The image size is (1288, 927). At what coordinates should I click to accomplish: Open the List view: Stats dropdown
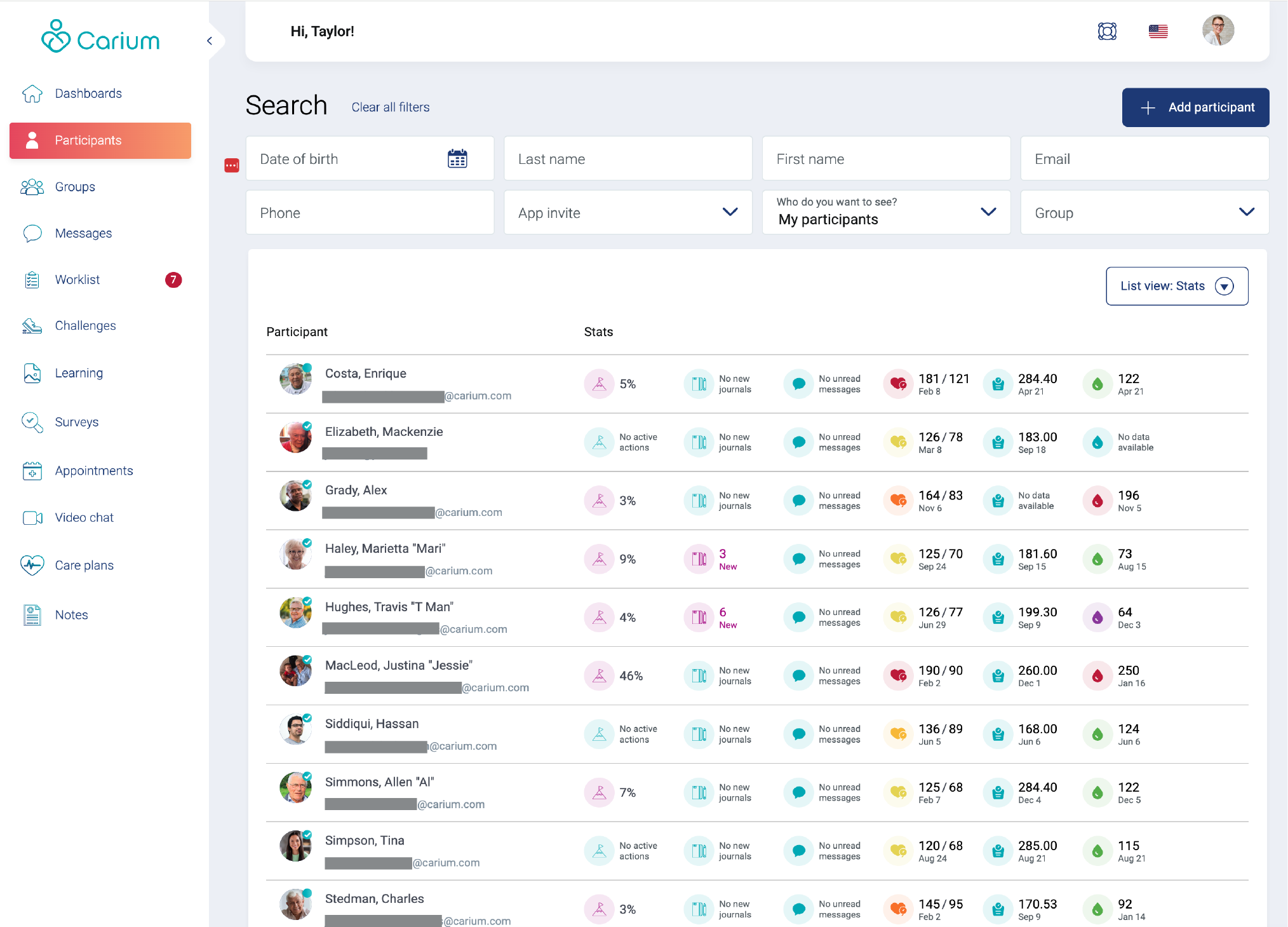click(1177, 287)
